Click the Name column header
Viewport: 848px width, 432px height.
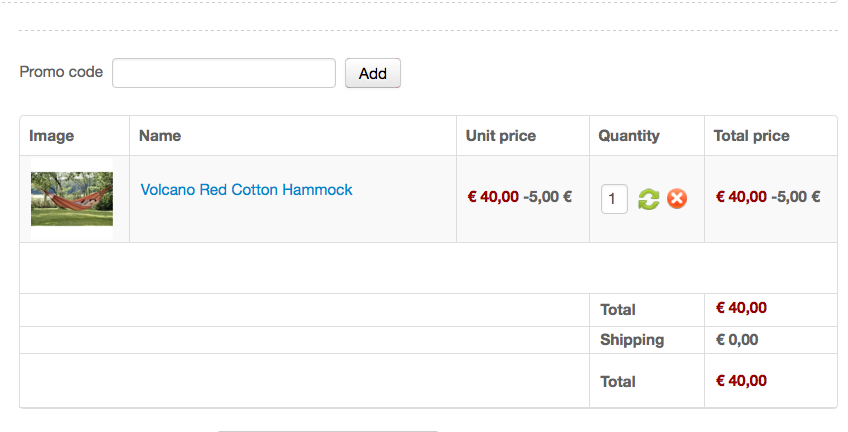click(160, 136)
